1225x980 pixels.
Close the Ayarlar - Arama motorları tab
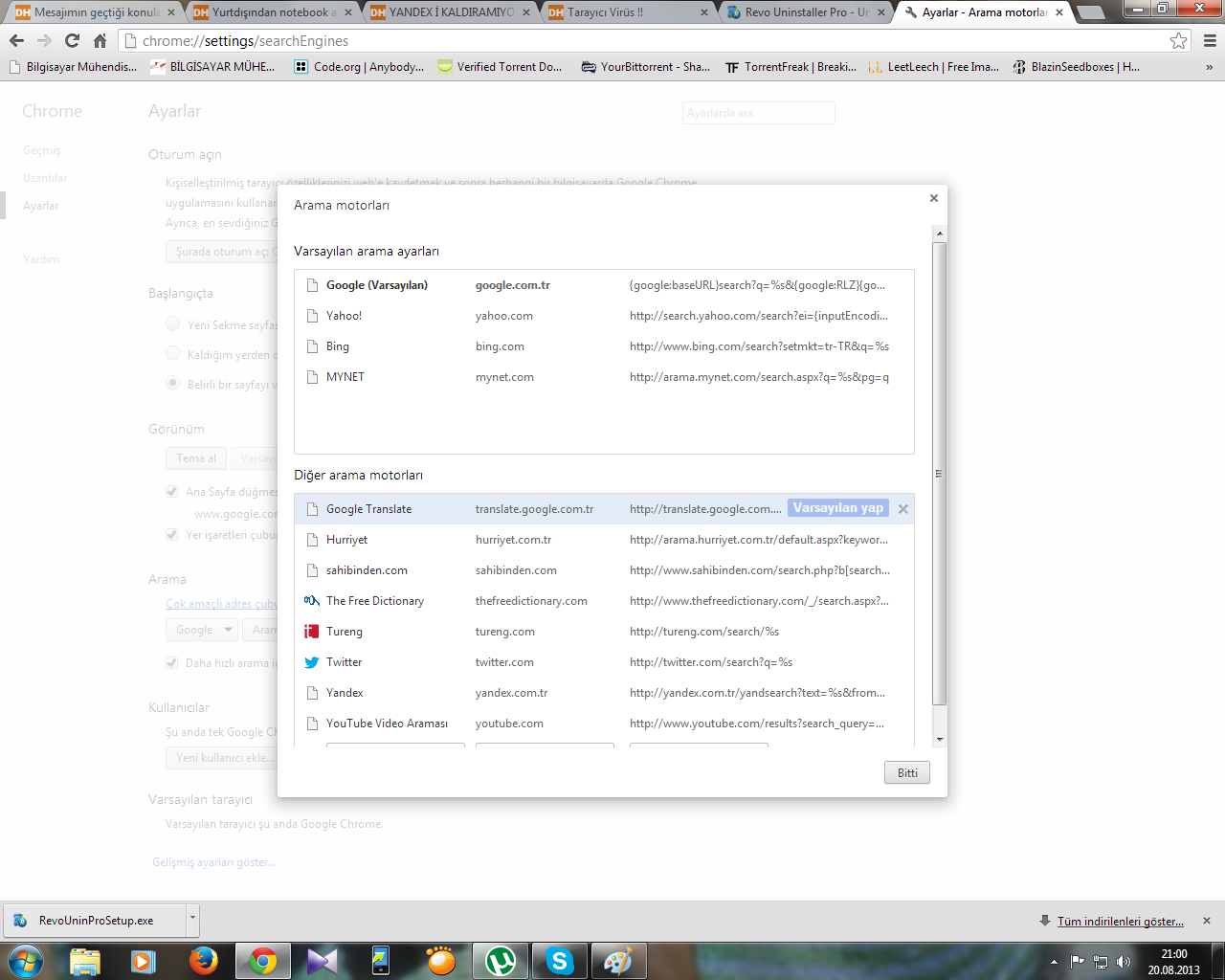[x=1059, y=12]
